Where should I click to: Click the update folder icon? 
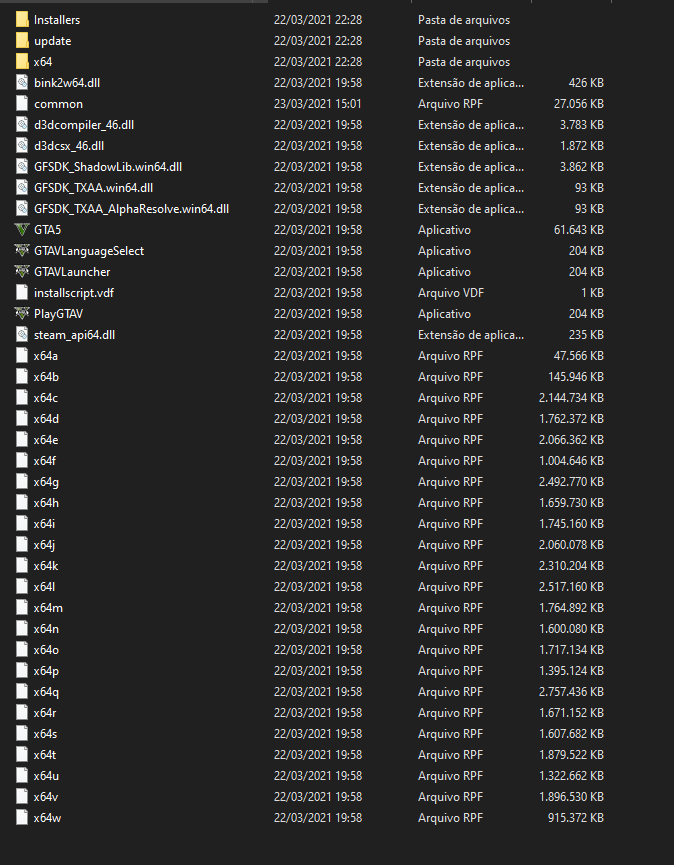coord(22,41)
